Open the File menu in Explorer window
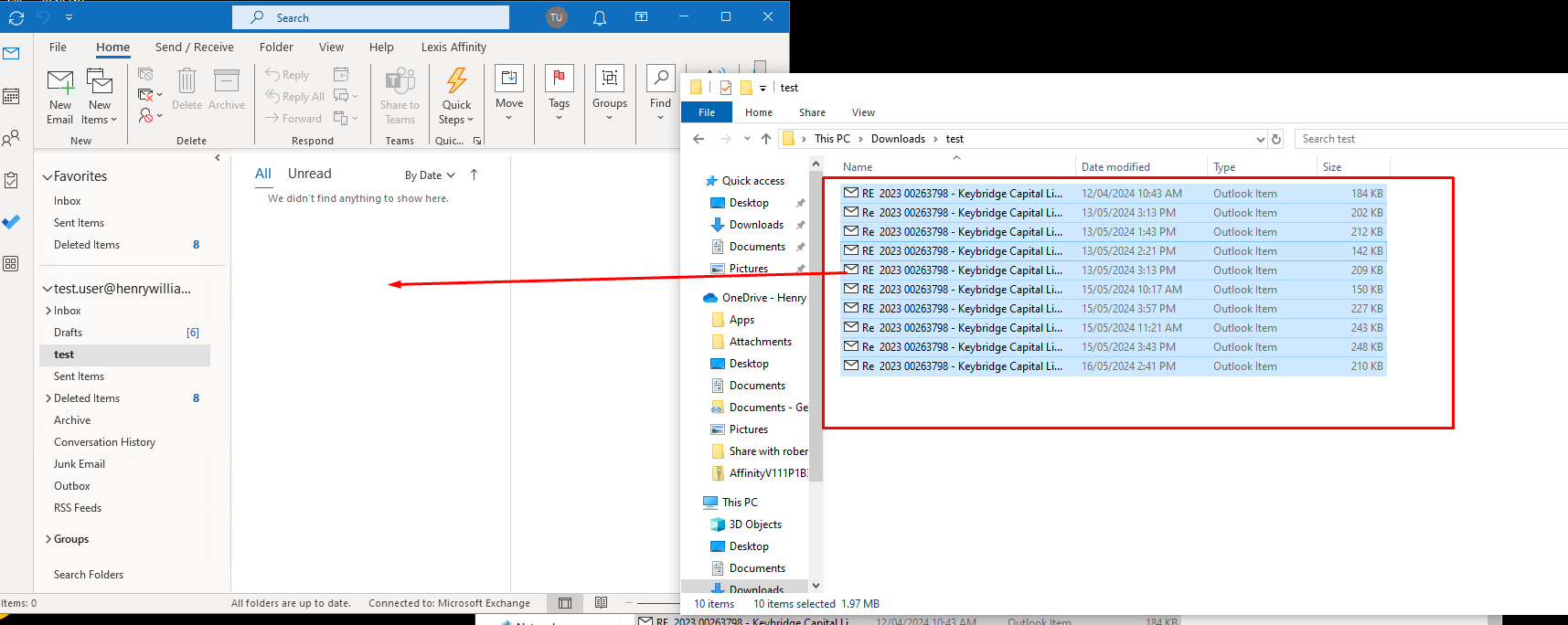Image resolution: width=1568 pixels, height=625 pixels. [x=707, y=112]
